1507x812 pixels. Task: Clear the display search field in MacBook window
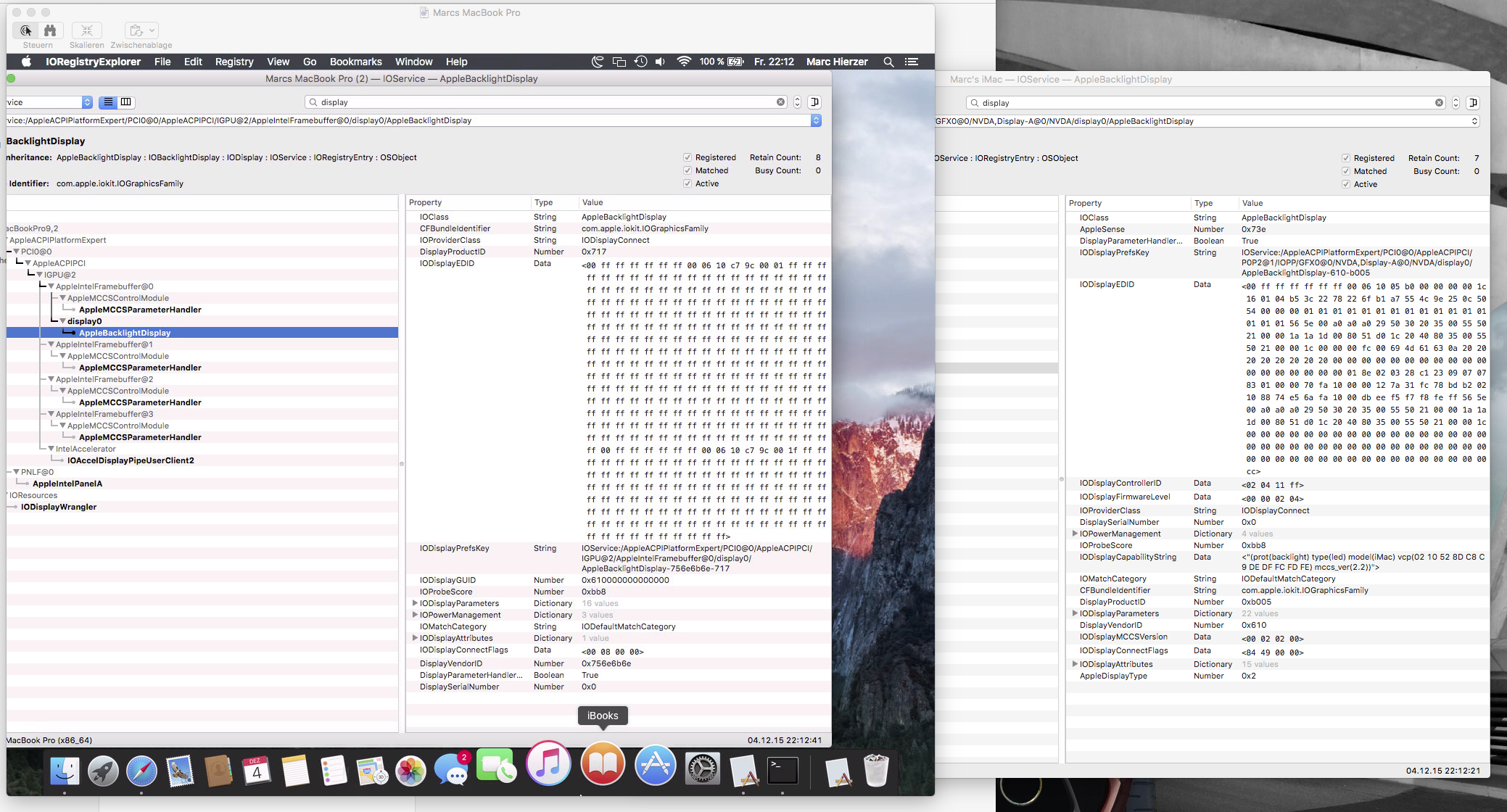pos(780,102)
